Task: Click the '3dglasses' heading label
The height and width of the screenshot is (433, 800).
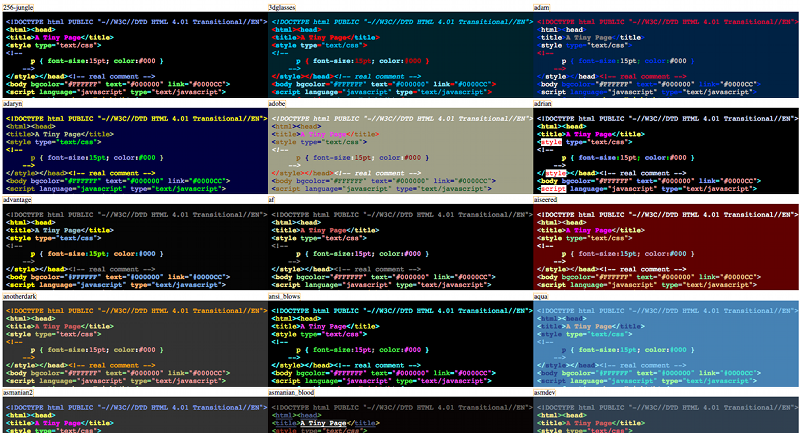Action: 284,7
